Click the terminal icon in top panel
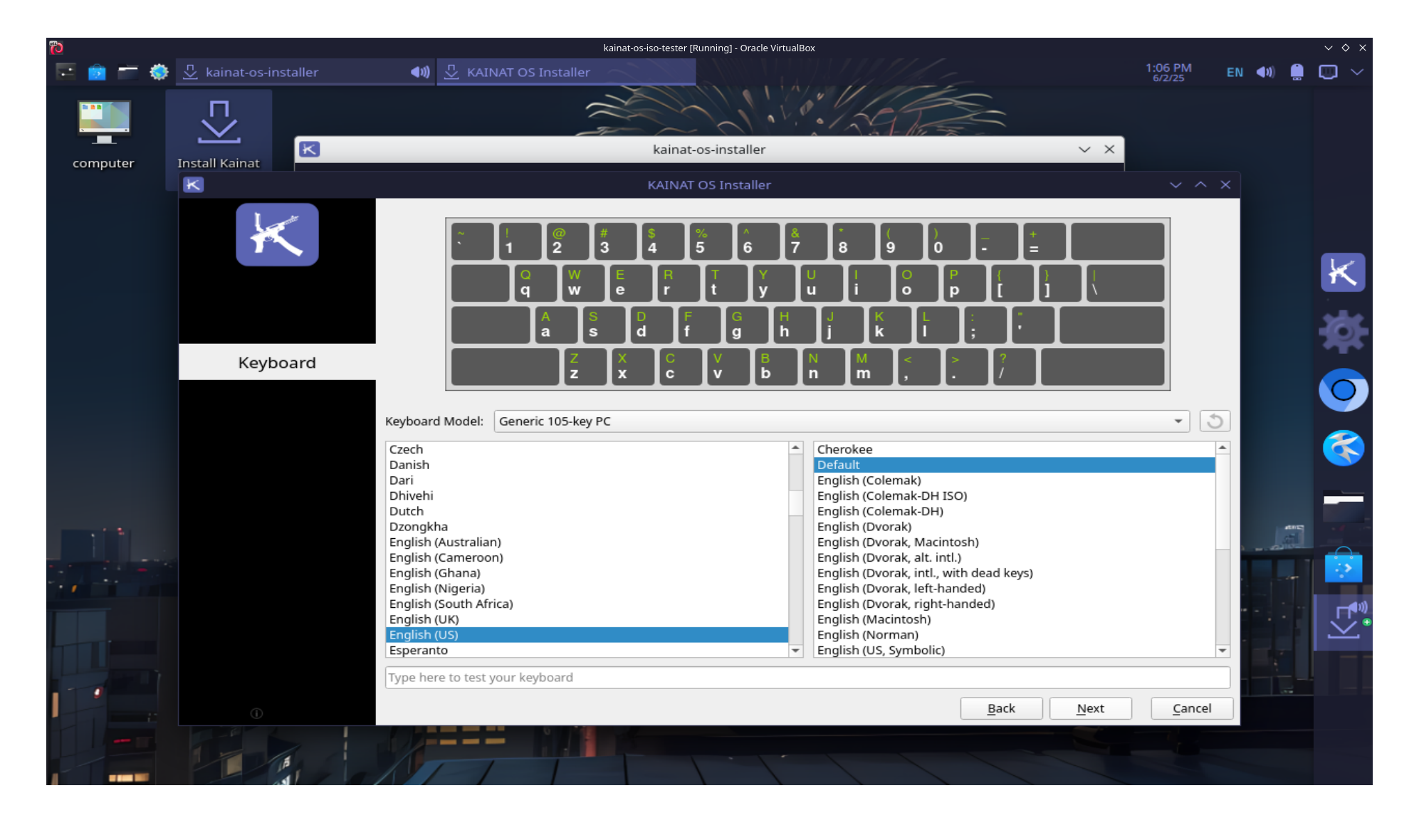This screenshot has width=1419, height=840. (66, 72)
